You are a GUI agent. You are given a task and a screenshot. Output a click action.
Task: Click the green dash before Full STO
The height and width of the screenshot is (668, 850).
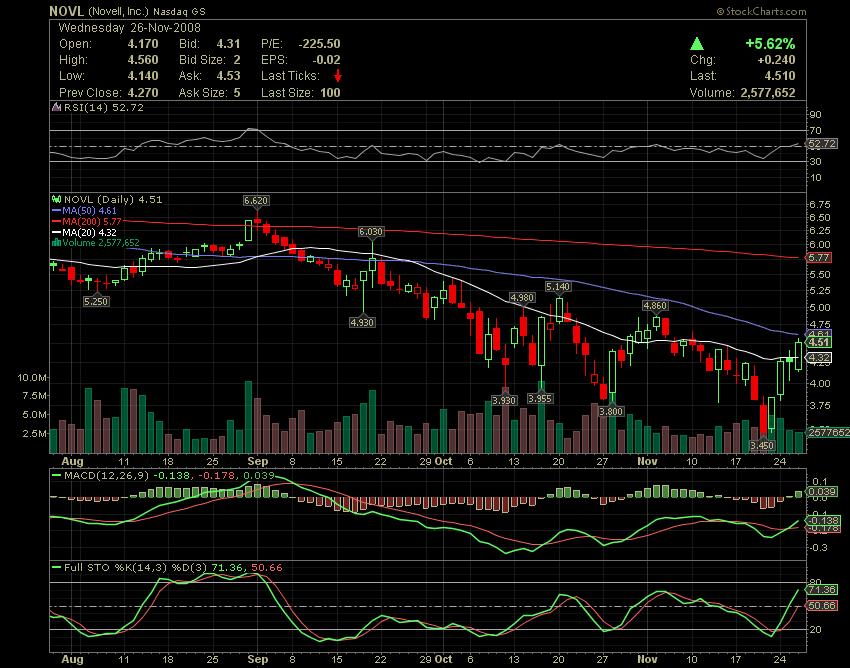pos(56,568)
